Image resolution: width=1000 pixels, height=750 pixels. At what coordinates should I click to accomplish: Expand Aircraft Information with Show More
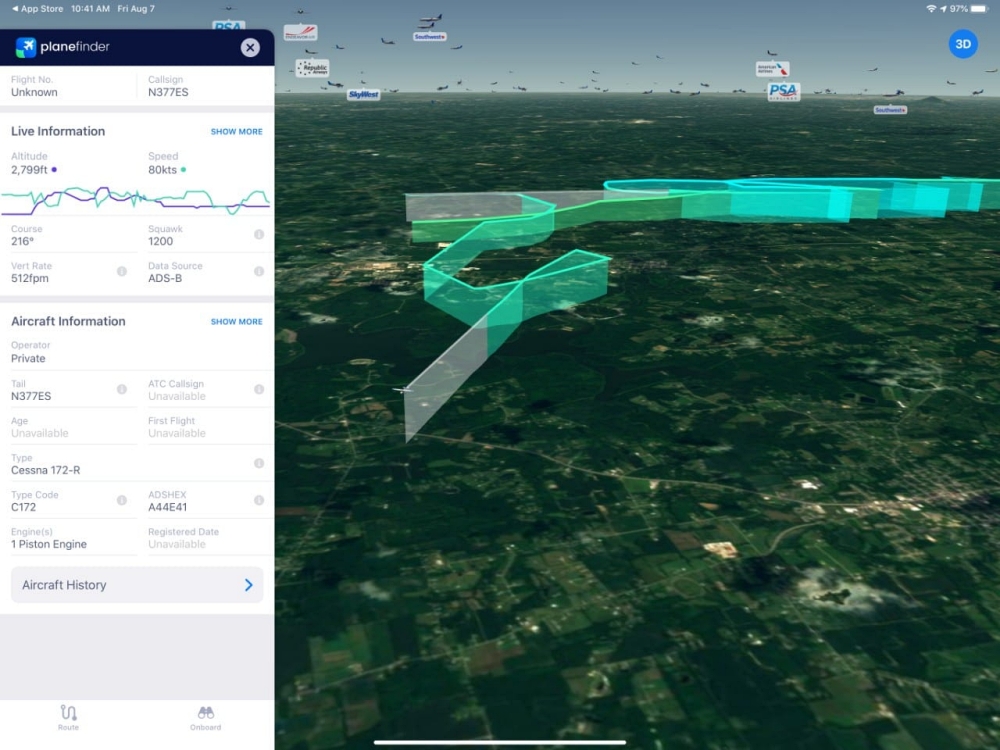(236, 322)
